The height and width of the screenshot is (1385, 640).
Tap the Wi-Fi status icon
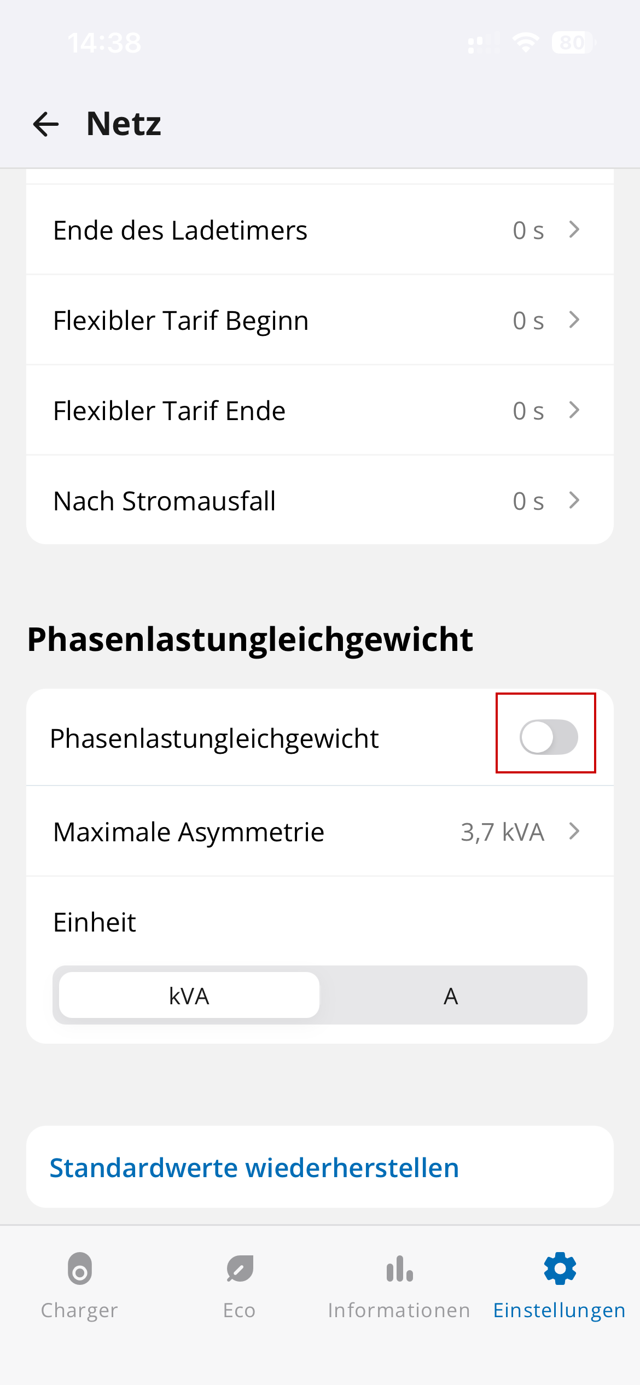[524, 43]
